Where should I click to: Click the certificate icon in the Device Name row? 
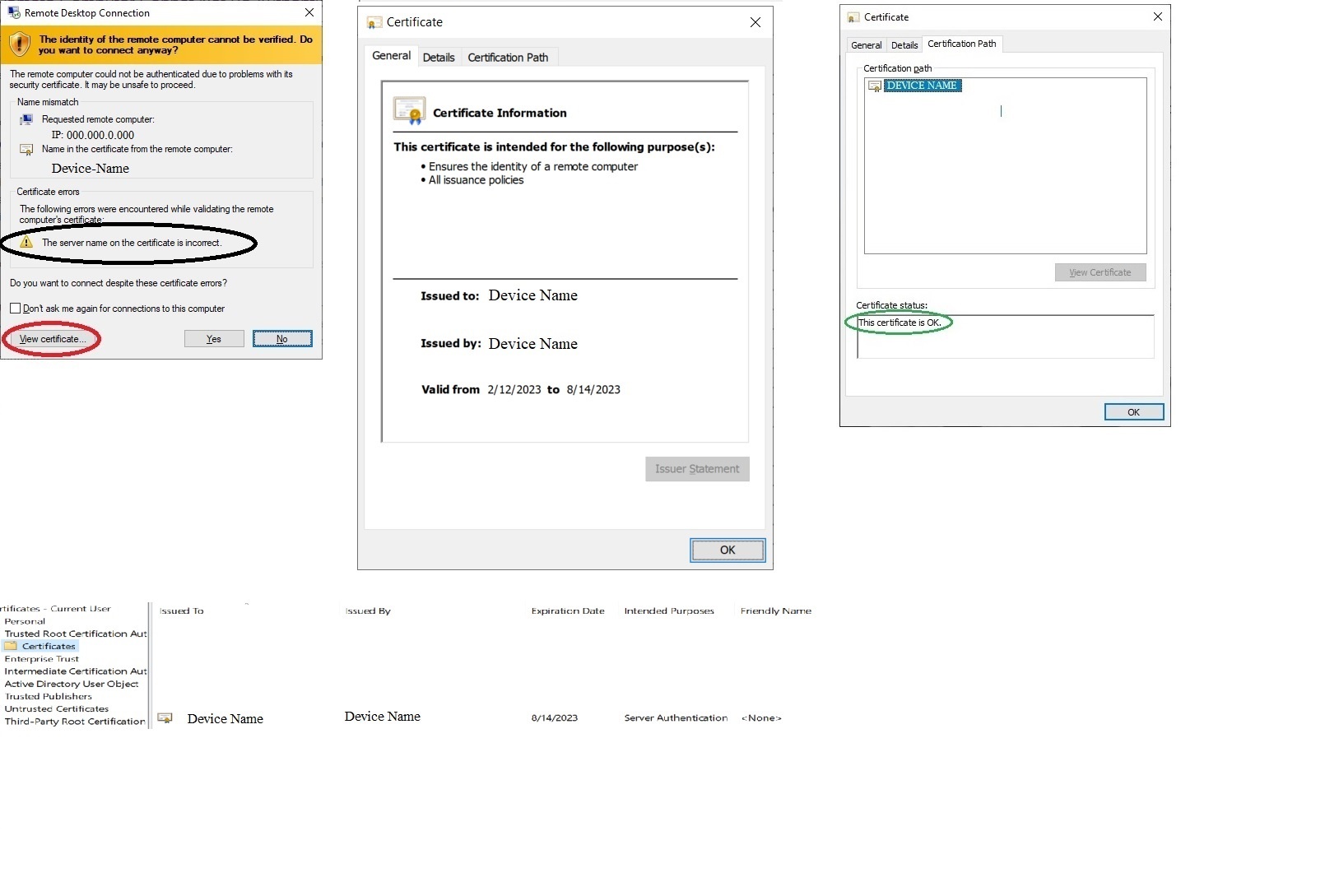(165, 718)
